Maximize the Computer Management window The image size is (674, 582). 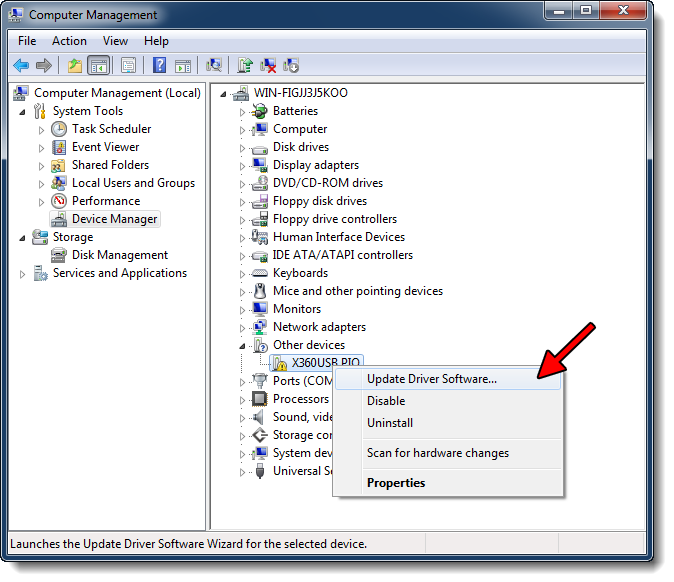coord(586,11)
